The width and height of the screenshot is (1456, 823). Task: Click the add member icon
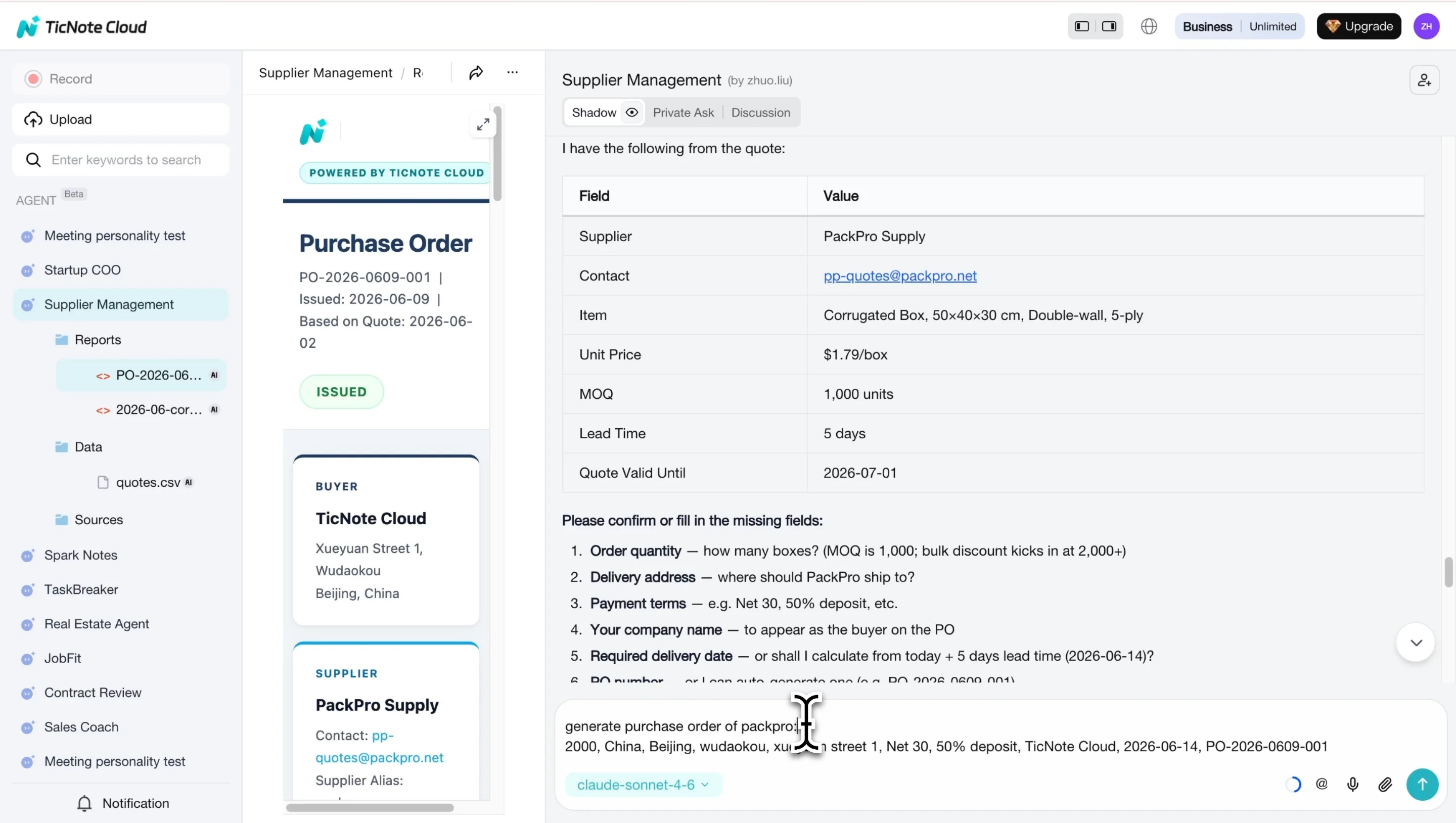pos(1424,80)
